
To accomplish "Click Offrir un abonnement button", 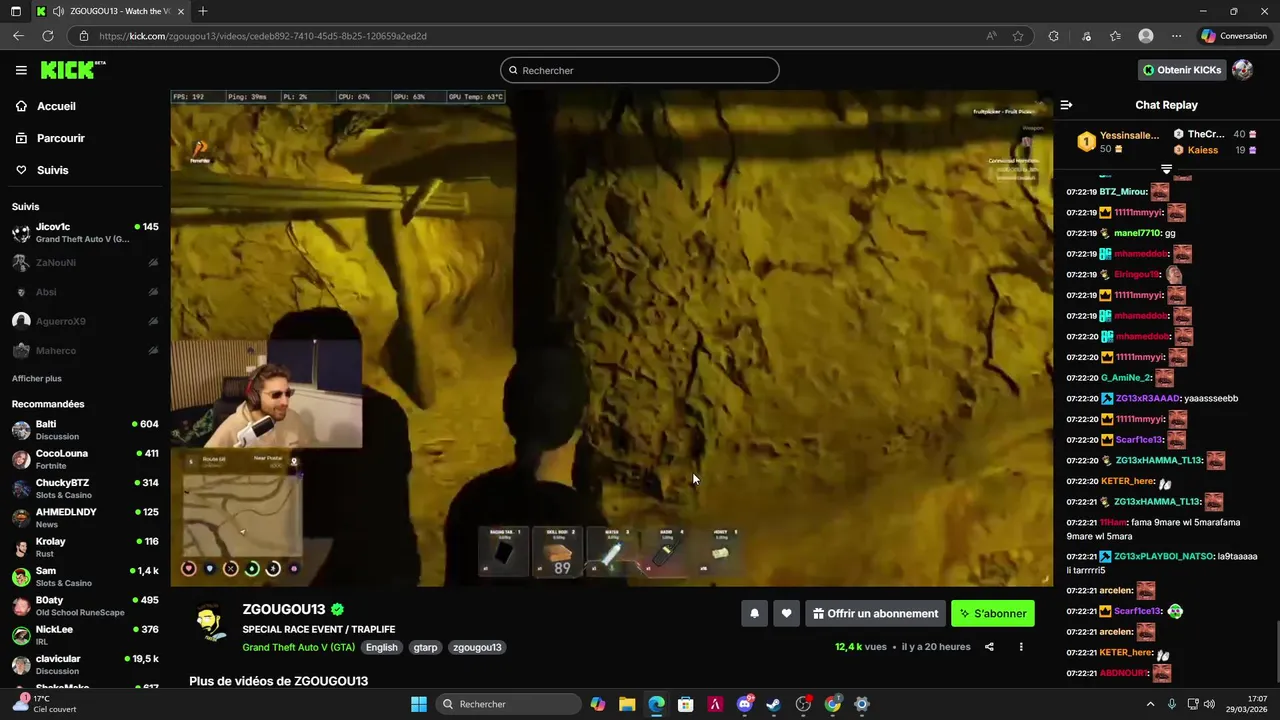I will [x=875, y=614].
